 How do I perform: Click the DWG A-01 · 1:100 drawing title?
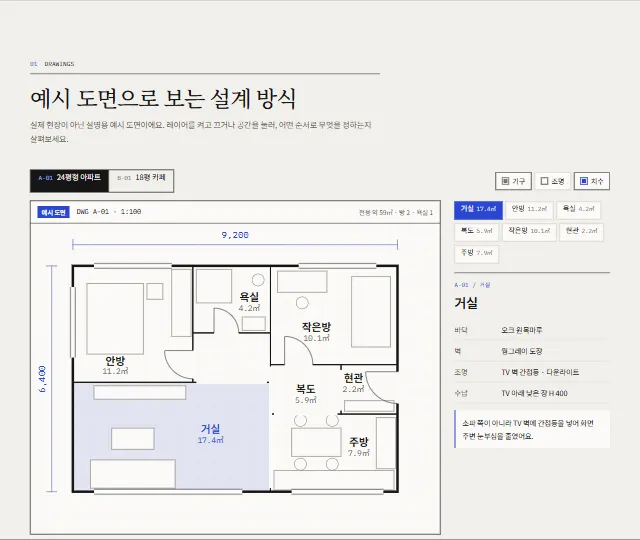109,212
